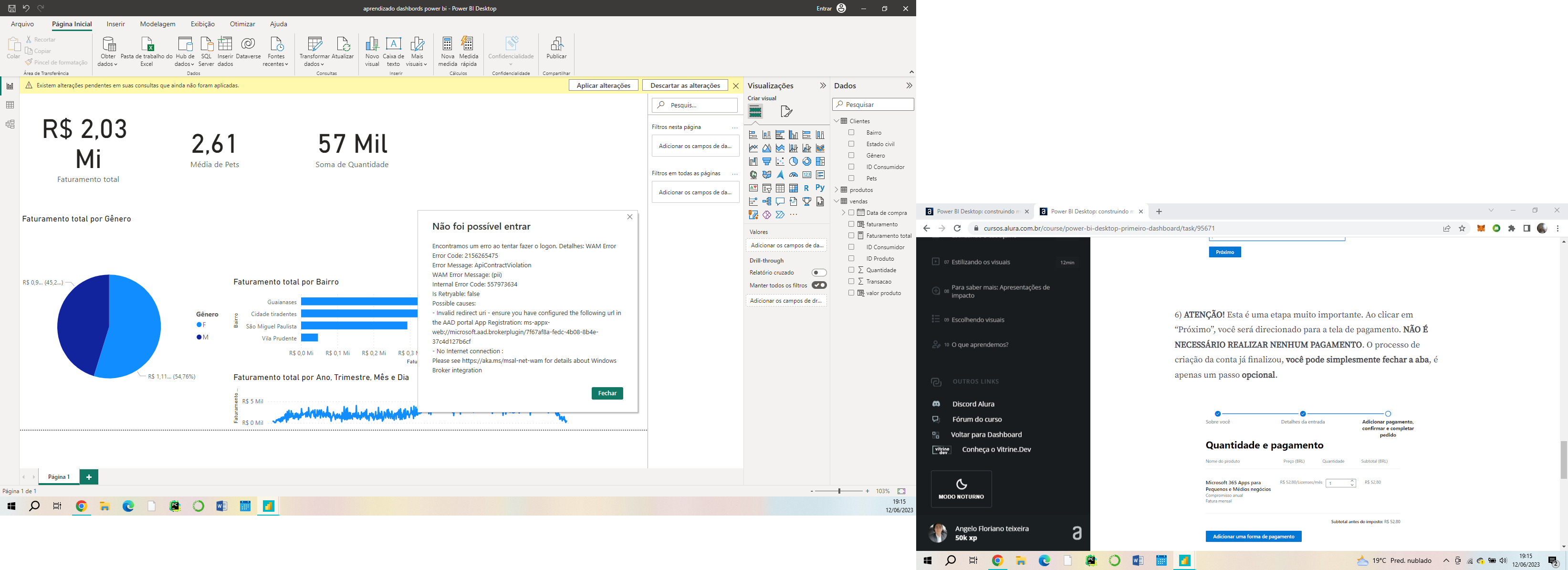
Task: Adjust the Power BI zoom slider handle
Action: click(839, 491)
